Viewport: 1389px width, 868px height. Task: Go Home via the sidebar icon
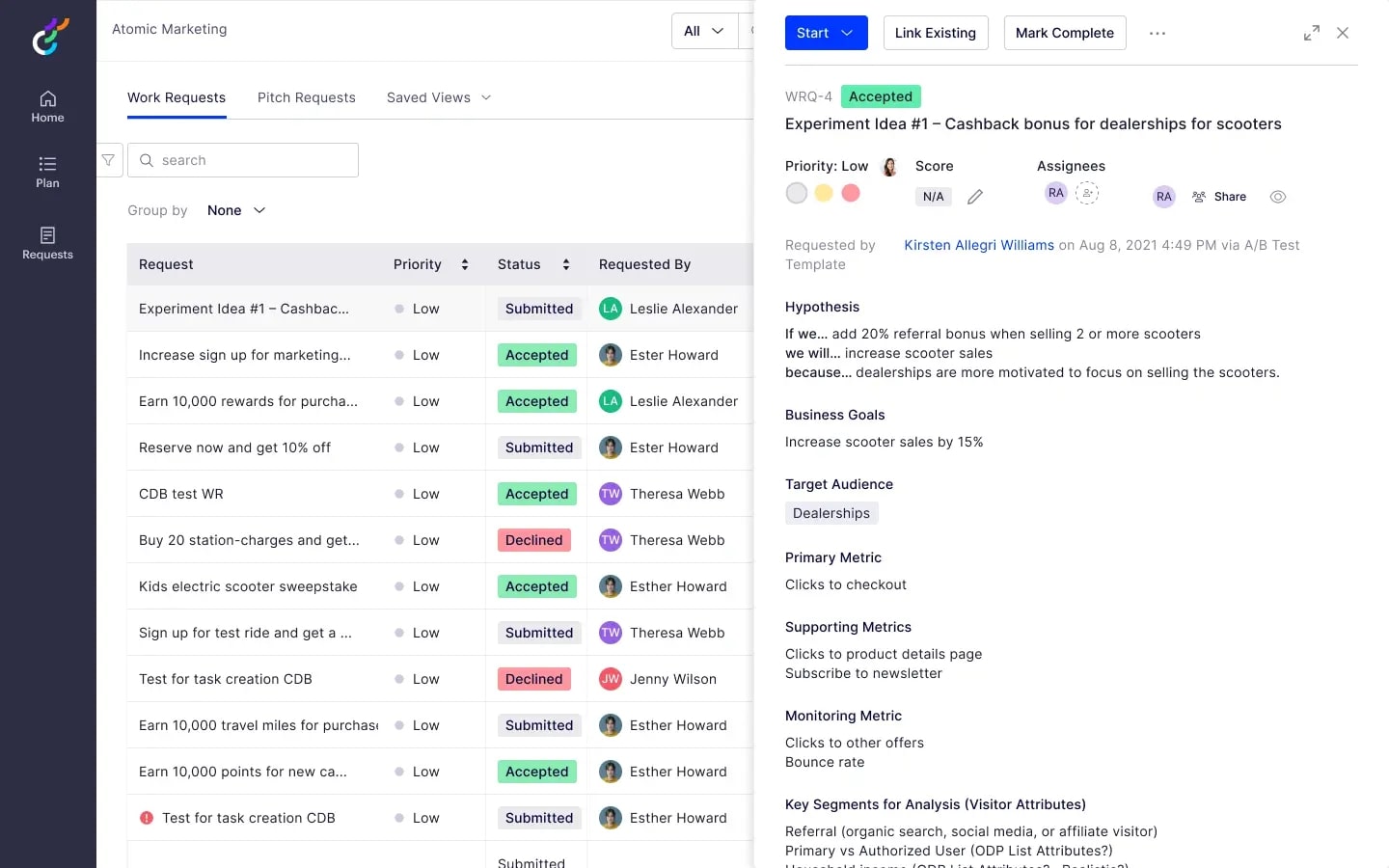[47, 106]
